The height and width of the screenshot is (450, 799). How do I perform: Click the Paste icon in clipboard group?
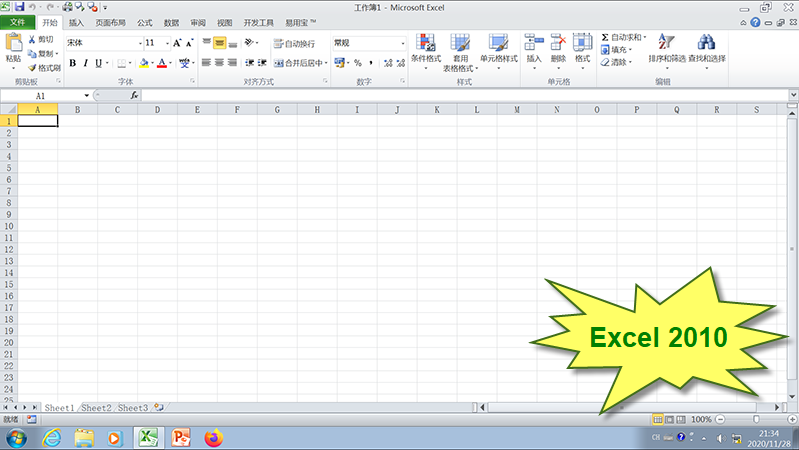pos(14,42)
